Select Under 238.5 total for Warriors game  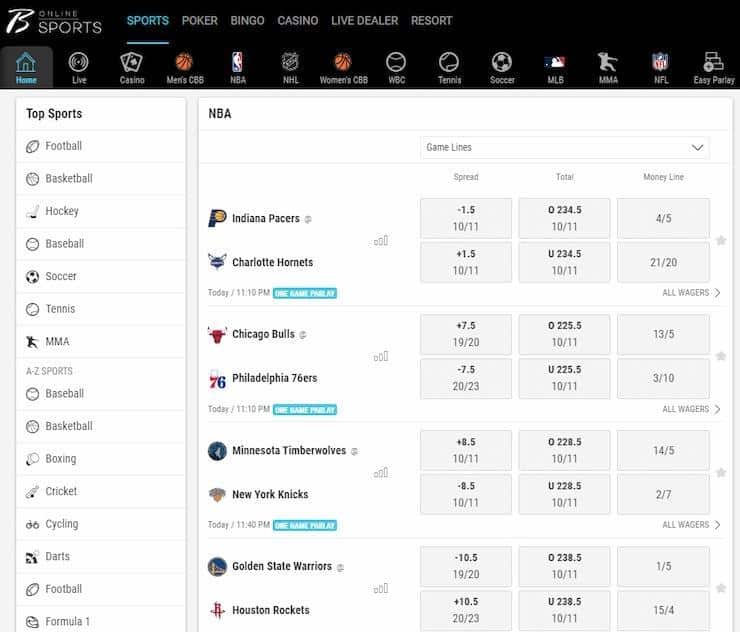tap(564, 610)
